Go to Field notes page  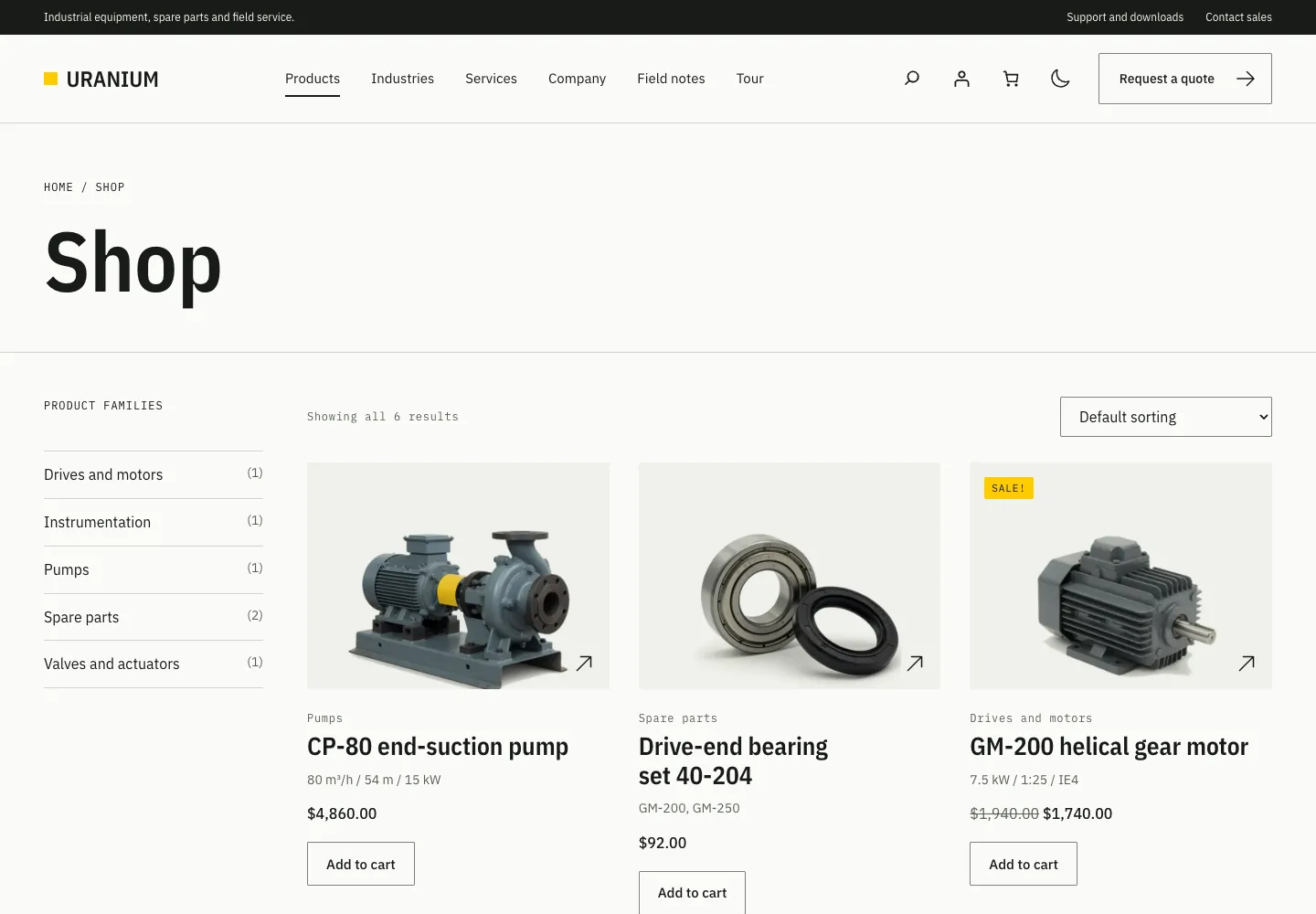671,79
